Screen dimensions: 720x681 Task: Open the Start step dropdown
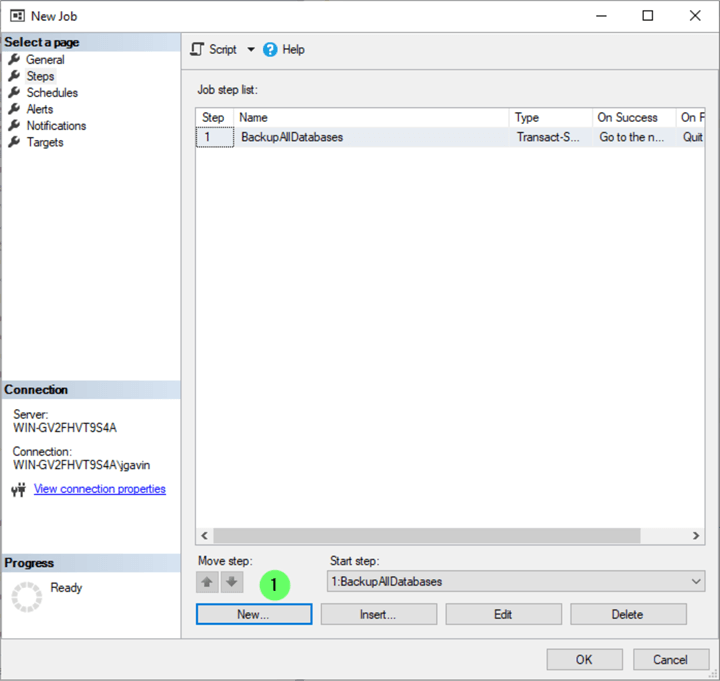point(516,581)
